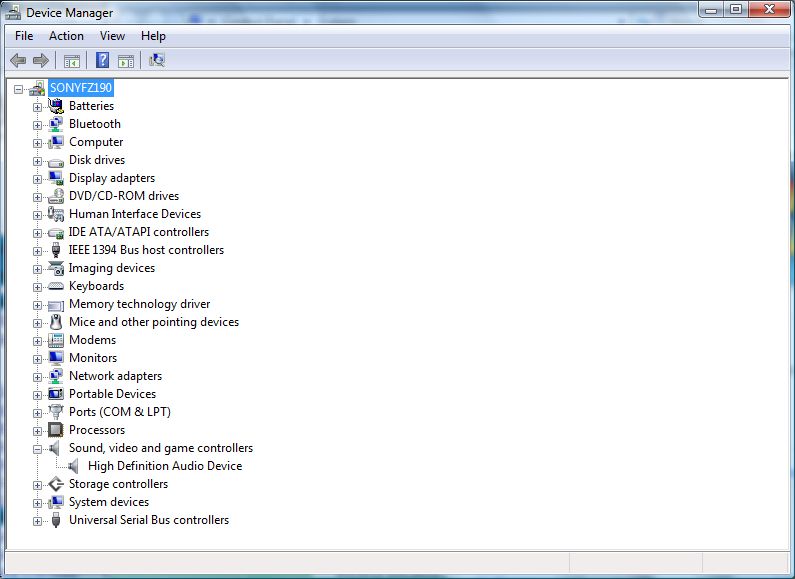
Task: Click the Disk drives icon
Action: 56,162
